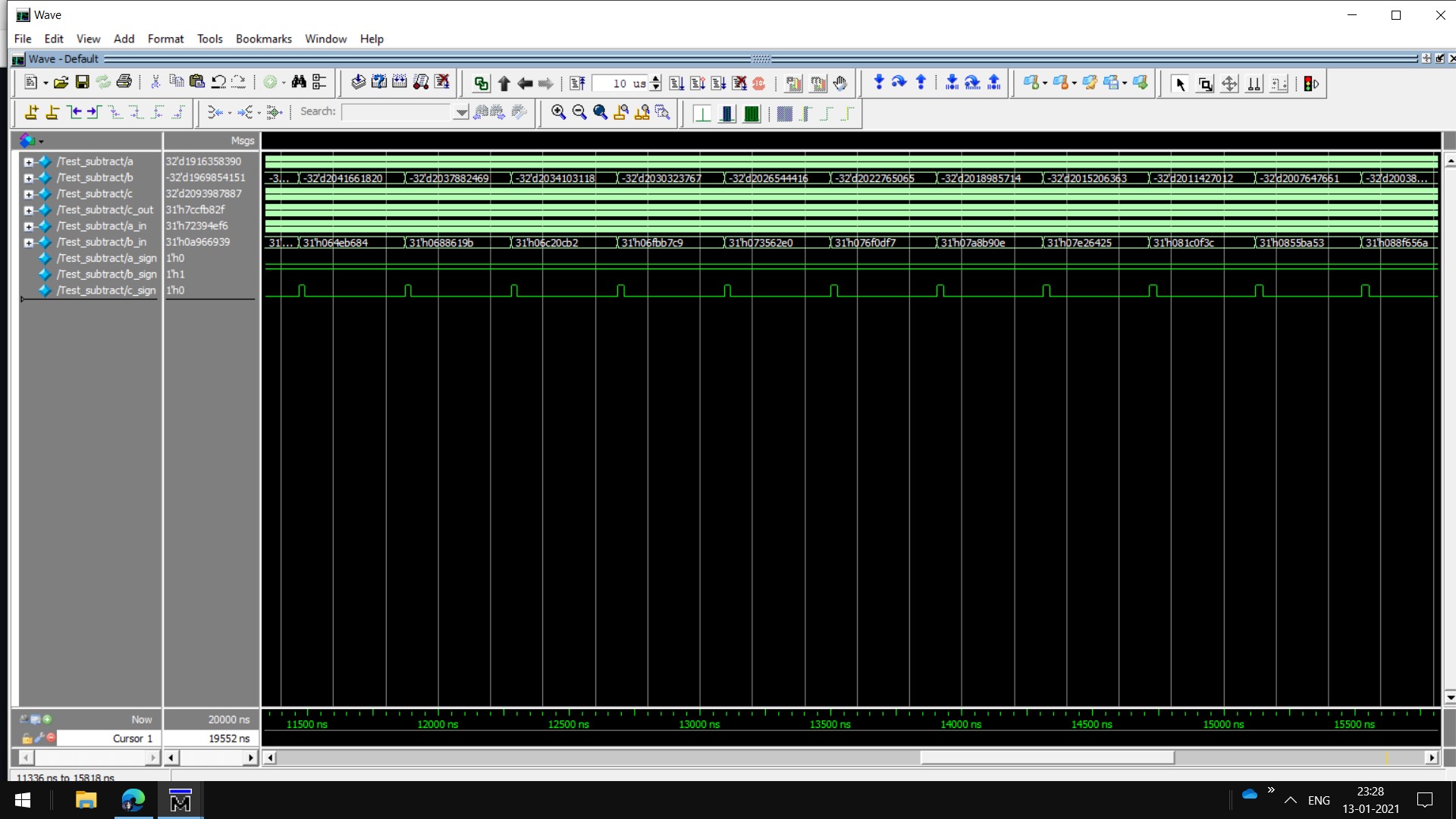Click the Zoom Full icon
This screenshot has width=1456, height=819.
(600, 112)
